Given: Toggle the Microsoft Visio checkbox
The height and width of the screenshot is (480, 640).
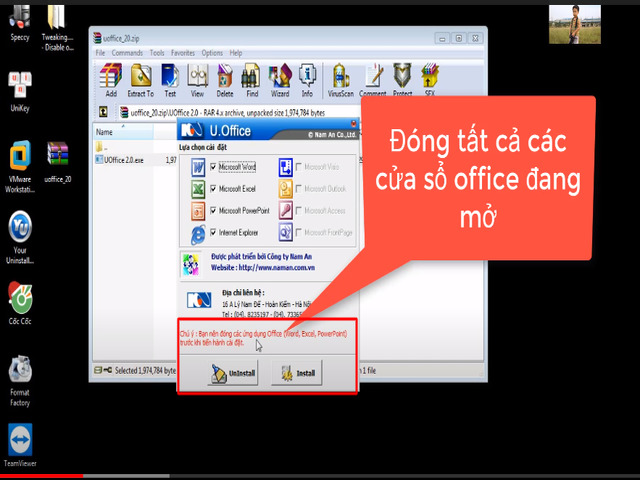Looking at the screenshot, I should pos(299,167).
